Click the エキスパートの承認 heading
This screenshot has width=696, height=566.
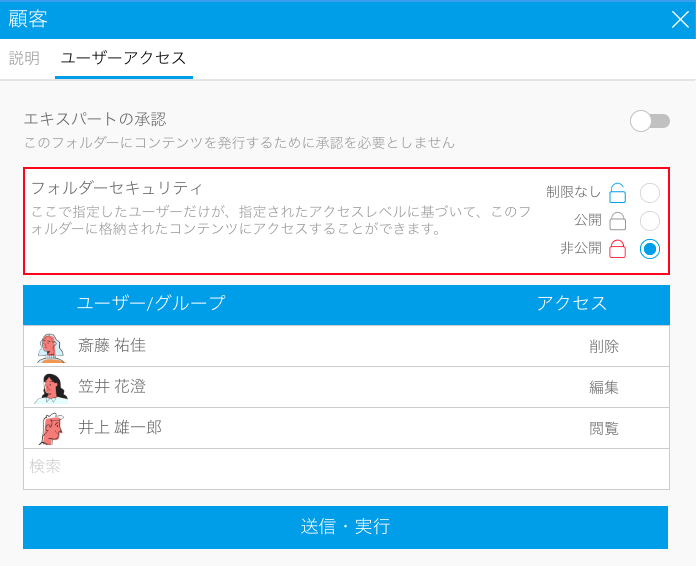tap(95, 119)
